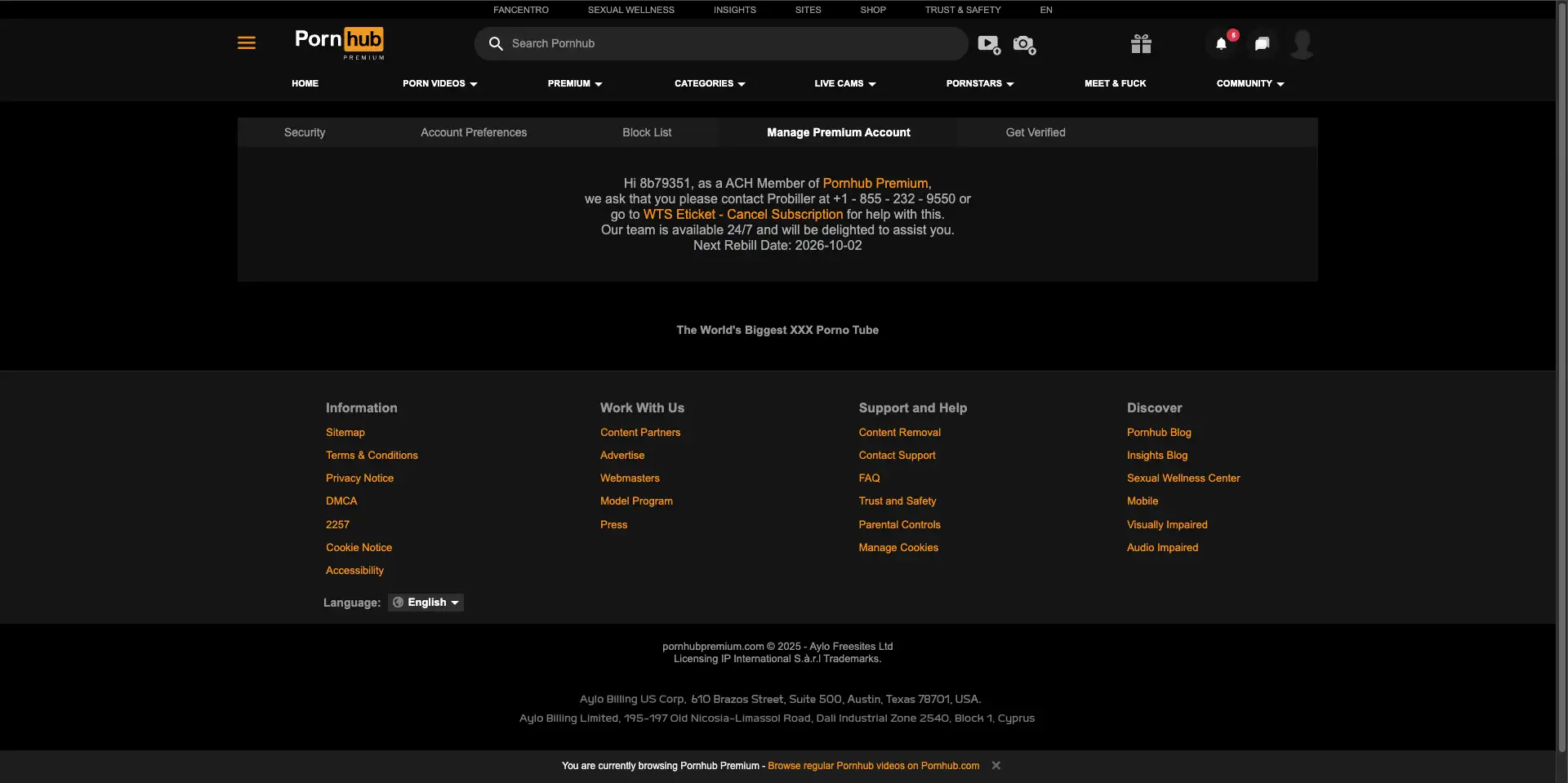Switch to the Security tab
The image size is (1568, 783).
point(305,133)
